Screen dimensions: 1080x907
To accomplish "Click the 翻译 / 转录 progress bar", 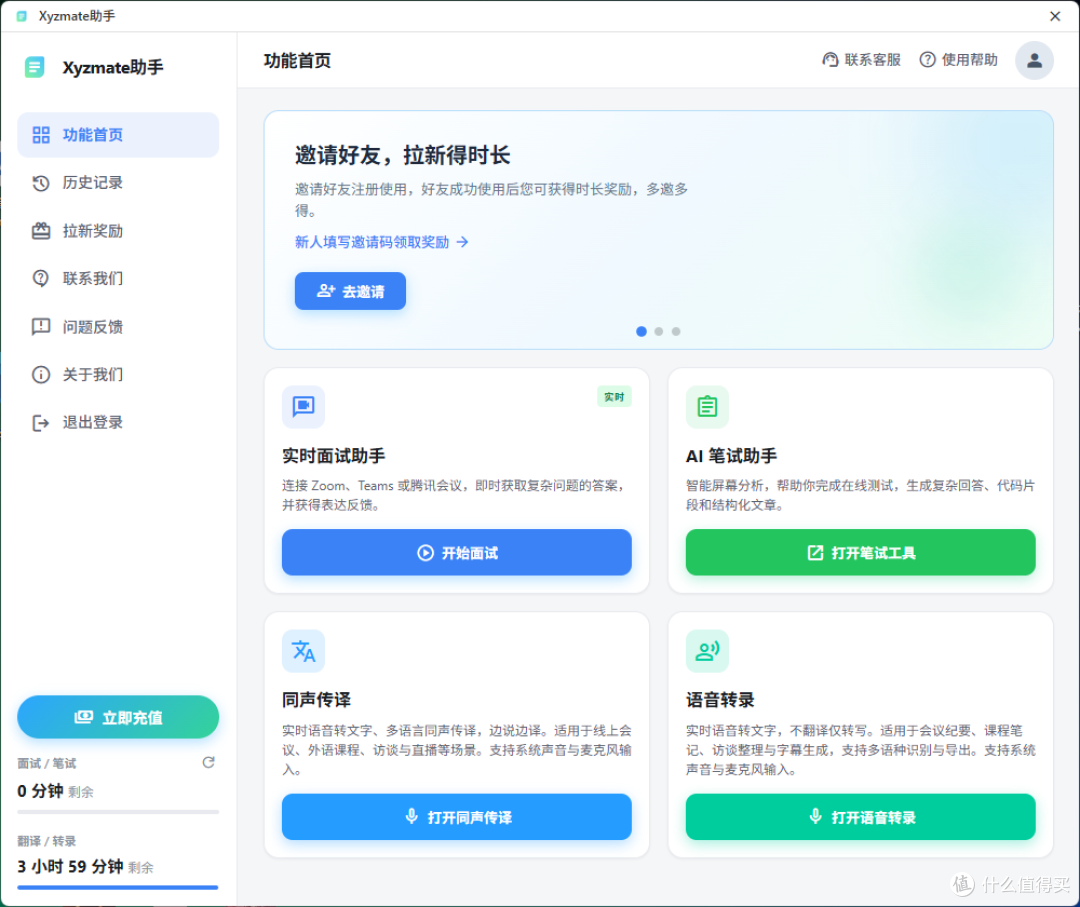I will point(118,888).
